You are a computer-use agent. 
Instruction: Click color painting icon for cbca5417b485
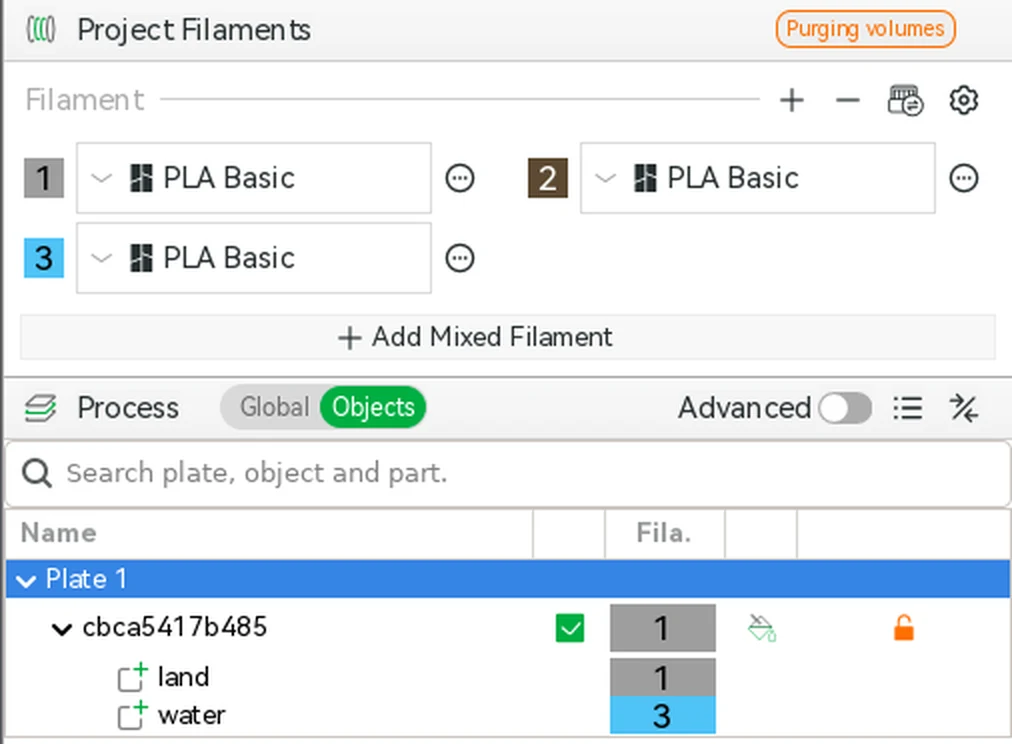click(x=762, y=628)
